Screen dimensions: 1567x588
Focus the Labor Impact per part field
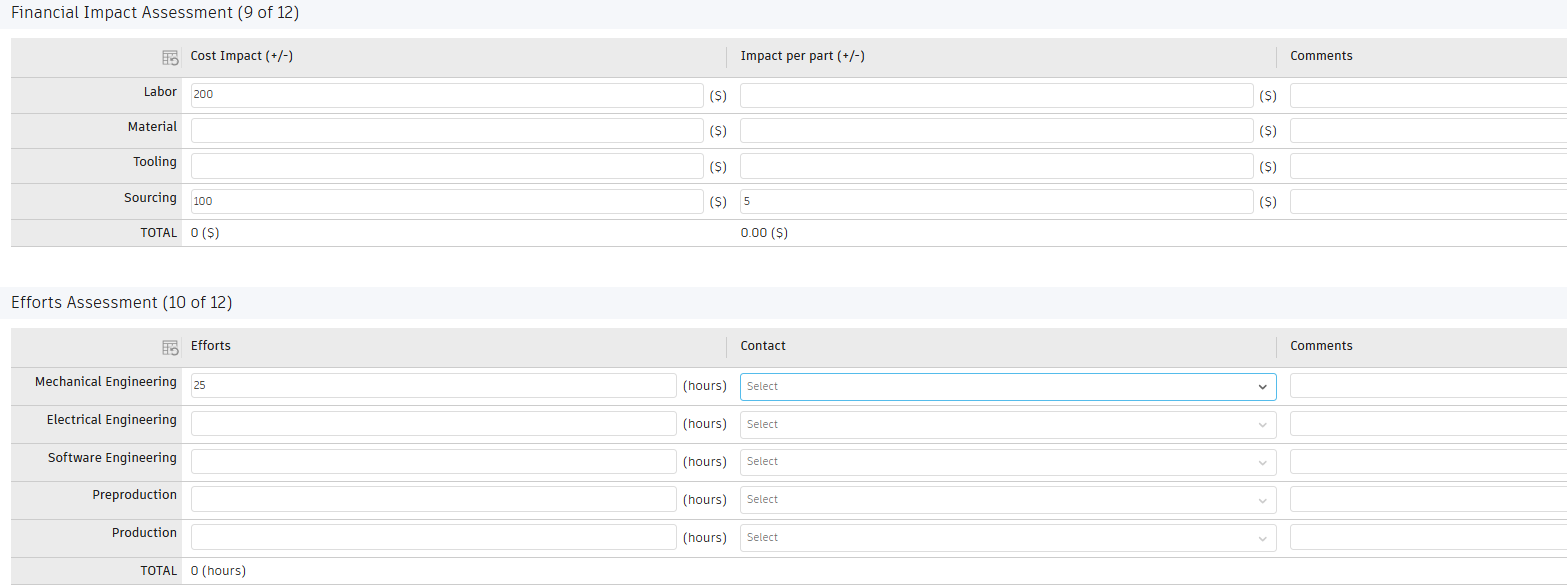[x=996, y=96]
